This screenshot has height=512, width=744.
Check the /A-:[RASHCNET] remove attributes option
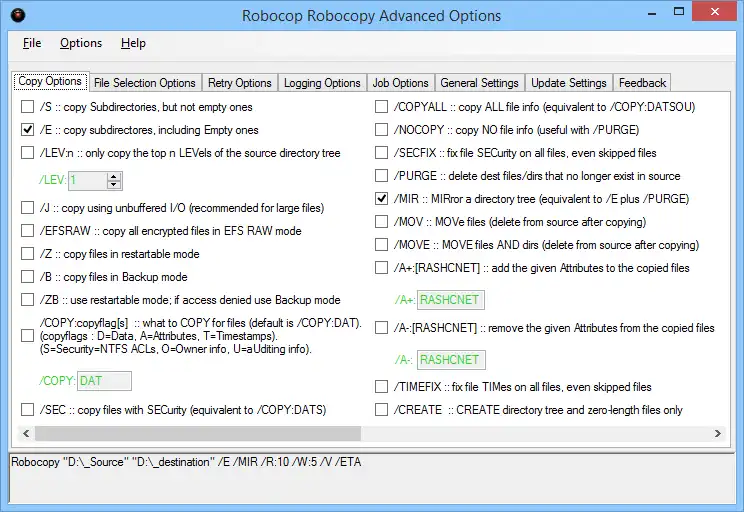[381, 328]
